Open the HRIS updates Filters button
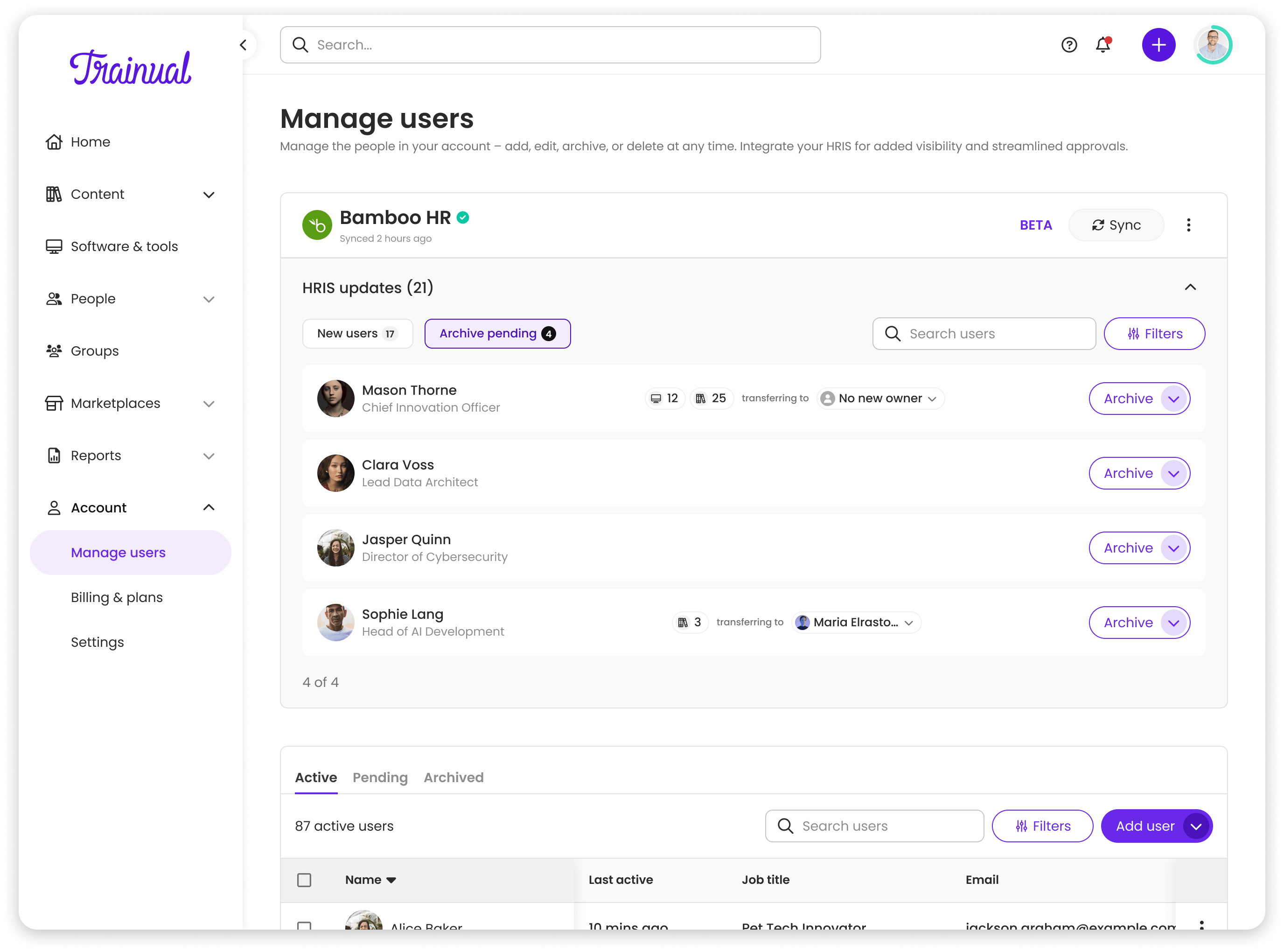The width and height of the screenshot is (1284, 952). click(x=1154, y=334)
